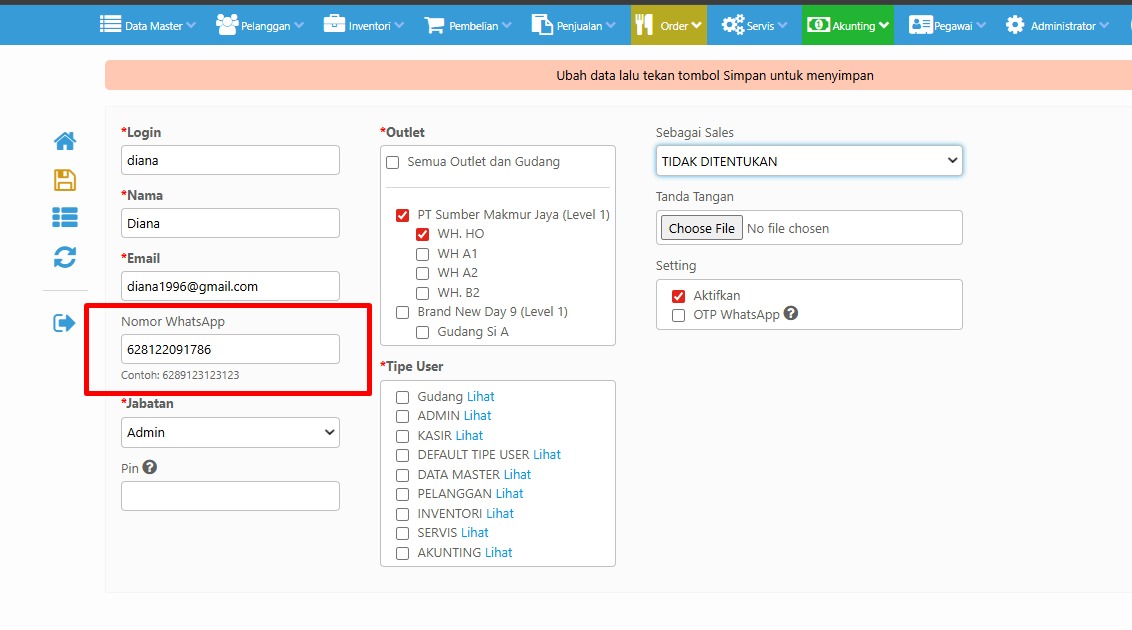Click the Save floppy disk icon

[x=65, y=180]
